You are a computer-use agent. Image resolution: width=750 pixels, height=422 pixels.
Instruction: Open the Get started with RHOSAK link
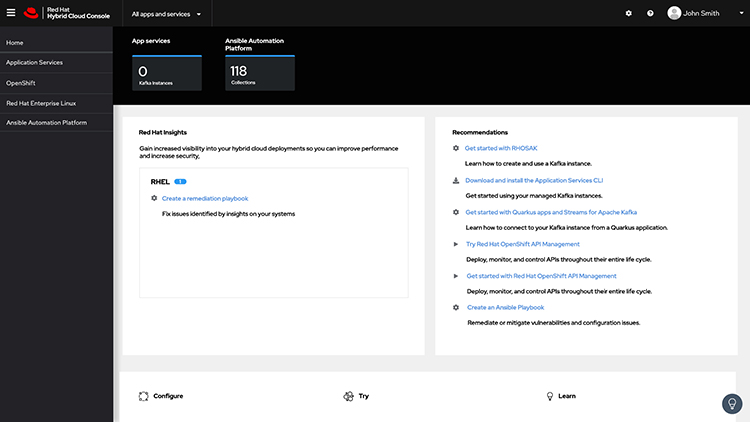click(501, 148)
